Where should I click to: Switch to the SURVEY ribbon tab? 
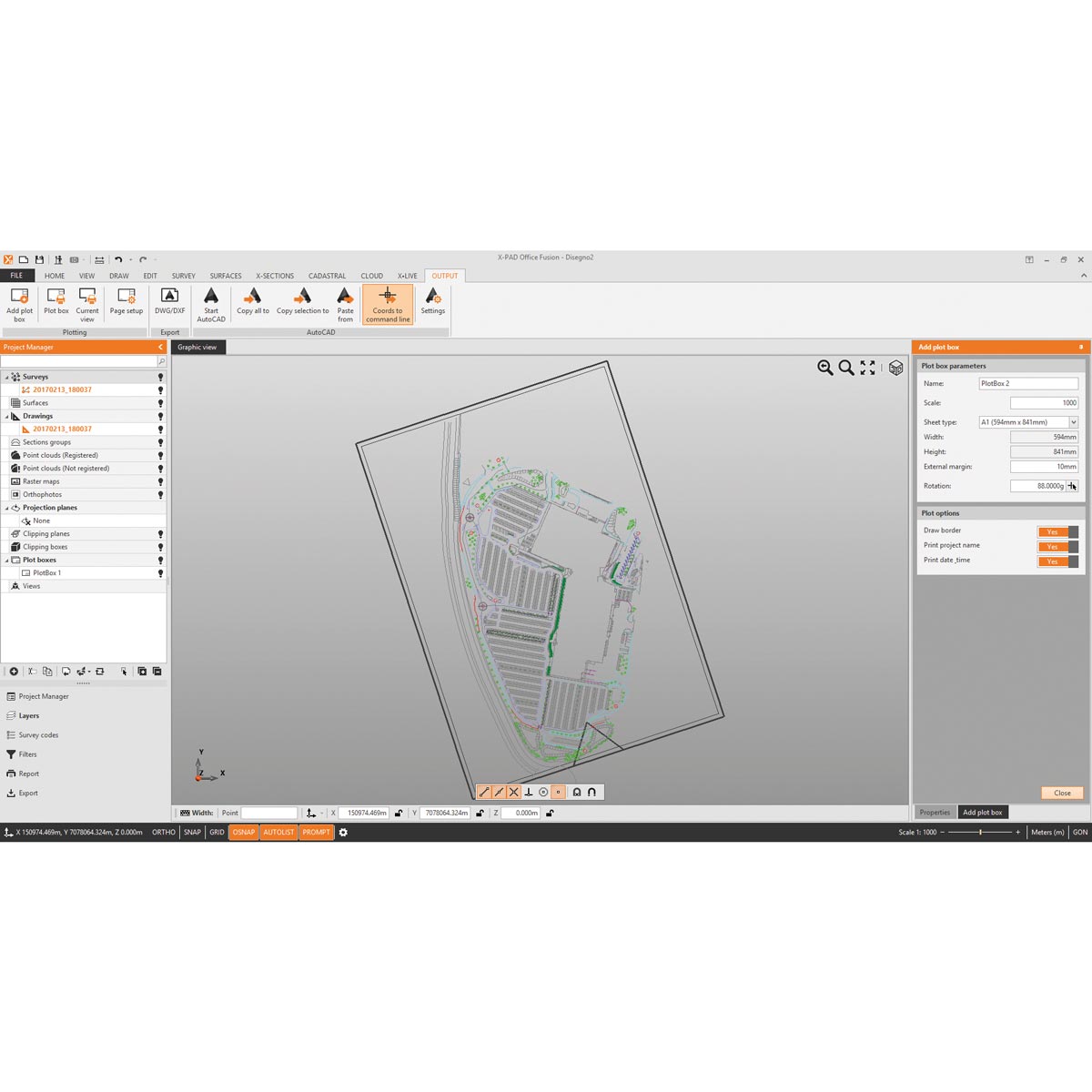184,276
